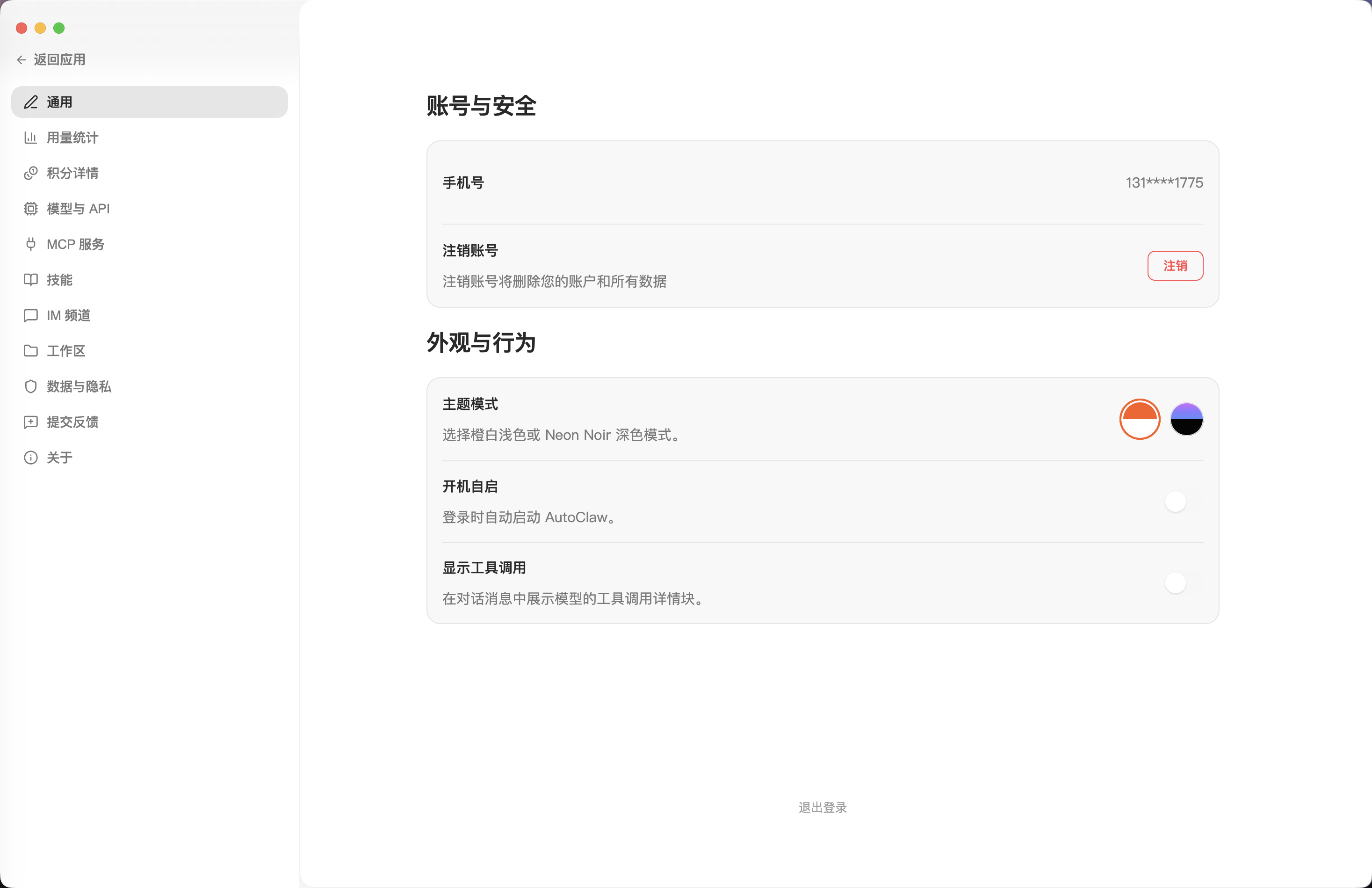Click the plug icon for MCP 服务
Image resolution: width=1372 pixels, height=888 pixels.
[x=30, y=244]
